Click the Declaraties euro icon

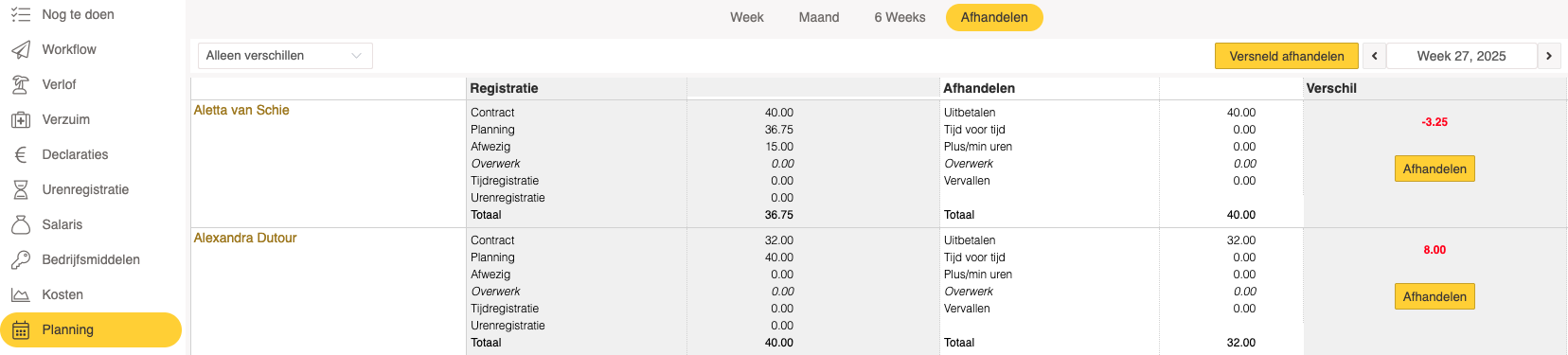20,154
